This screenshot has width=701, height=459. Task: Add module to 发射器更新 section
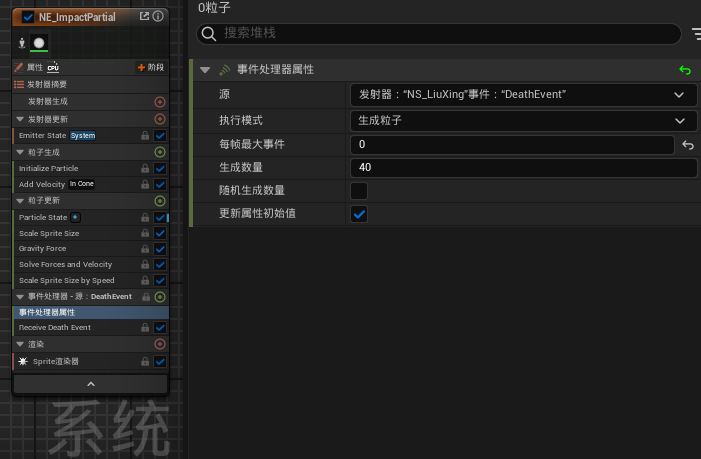pyautogui.click(x=160, y=119)
